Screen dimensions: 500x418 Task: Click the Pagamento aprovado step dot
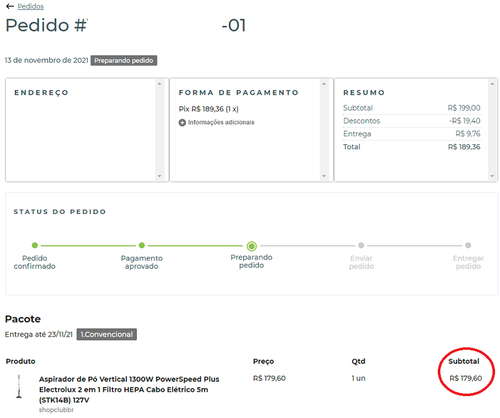pyautogui.click(x=142, y=245)
